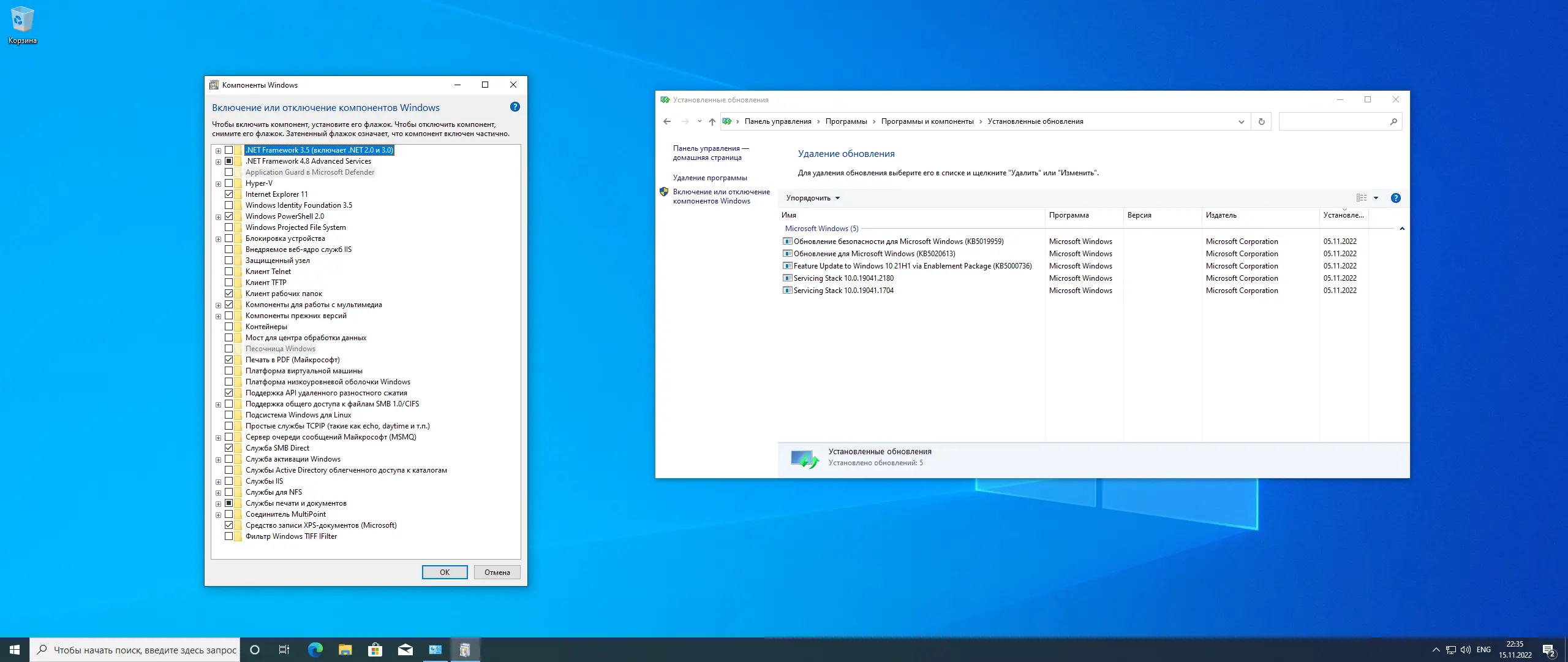Open Microsoft Edge from the taskbar
Viewport: 1568px width, 662px height.
(x=315, y=650)
